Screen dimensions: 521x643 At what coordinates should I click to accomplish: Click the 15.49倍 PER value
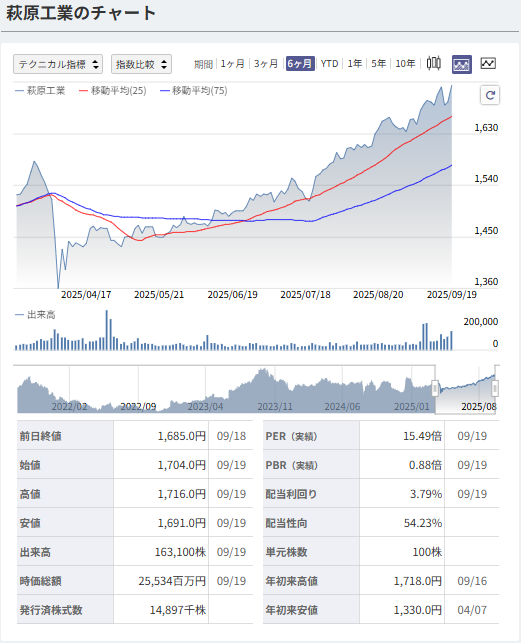tap(423, 436)
